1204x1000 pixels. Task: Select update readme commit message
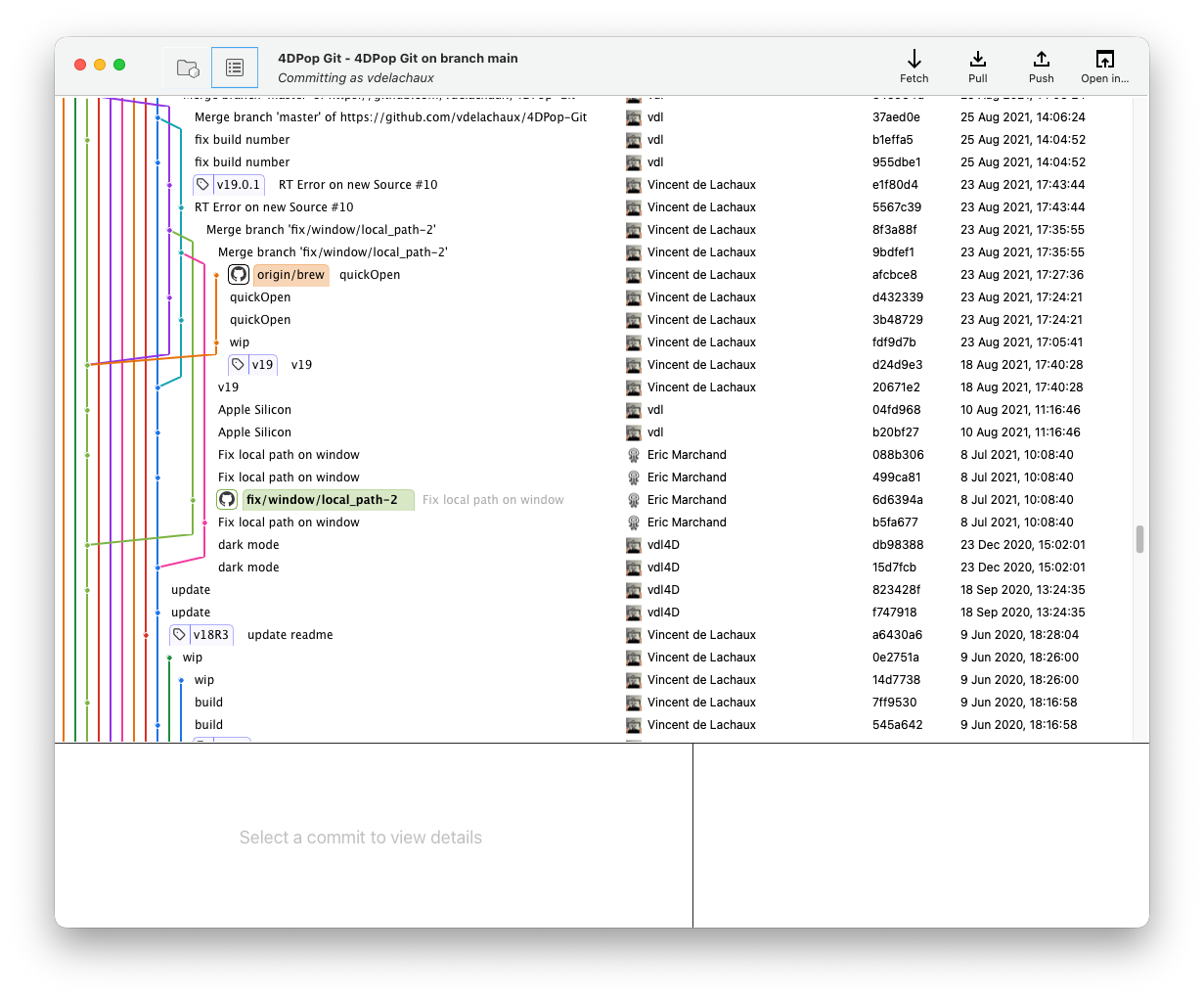(x=290, y=635)
